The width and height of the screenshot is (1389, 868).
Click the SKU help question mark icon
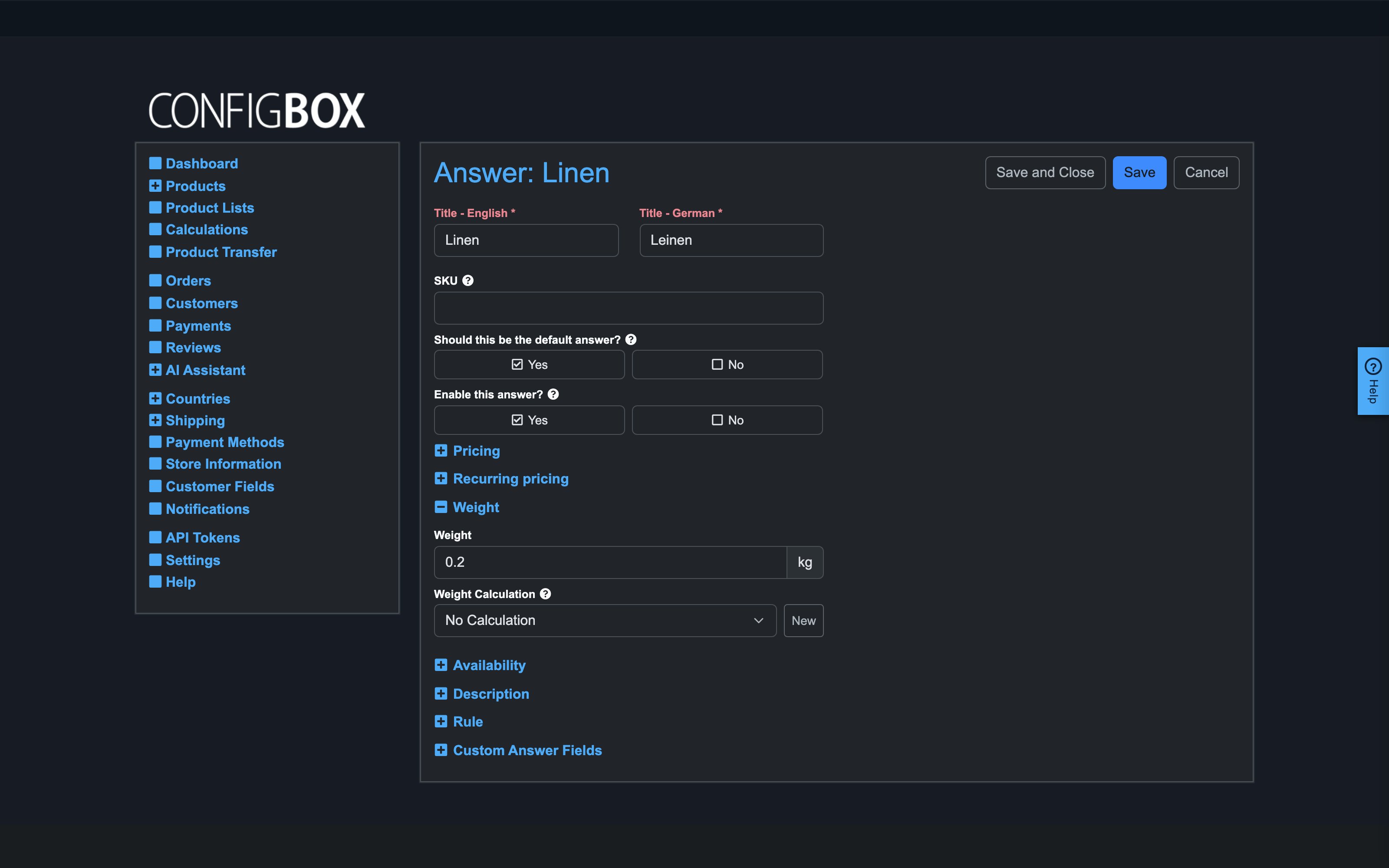click(468, 280)
